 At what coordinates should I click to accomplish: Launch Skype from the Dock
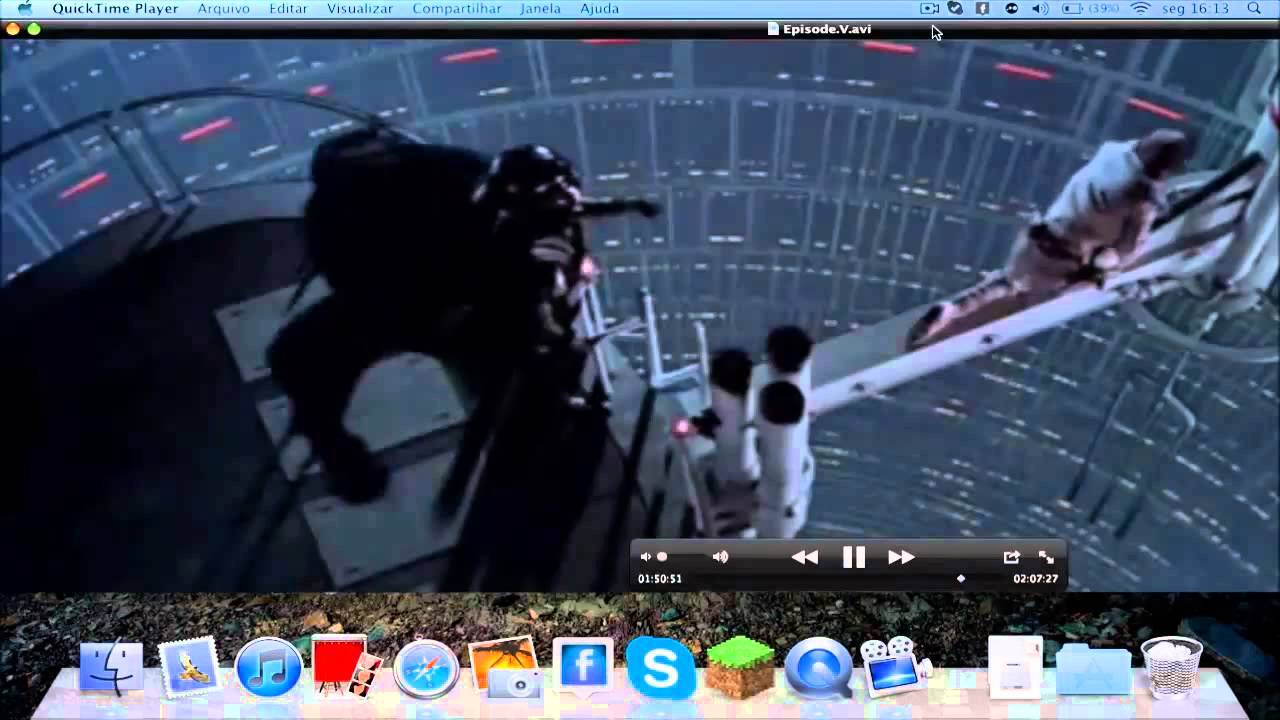pyautogui.click(x=661, y=667)
